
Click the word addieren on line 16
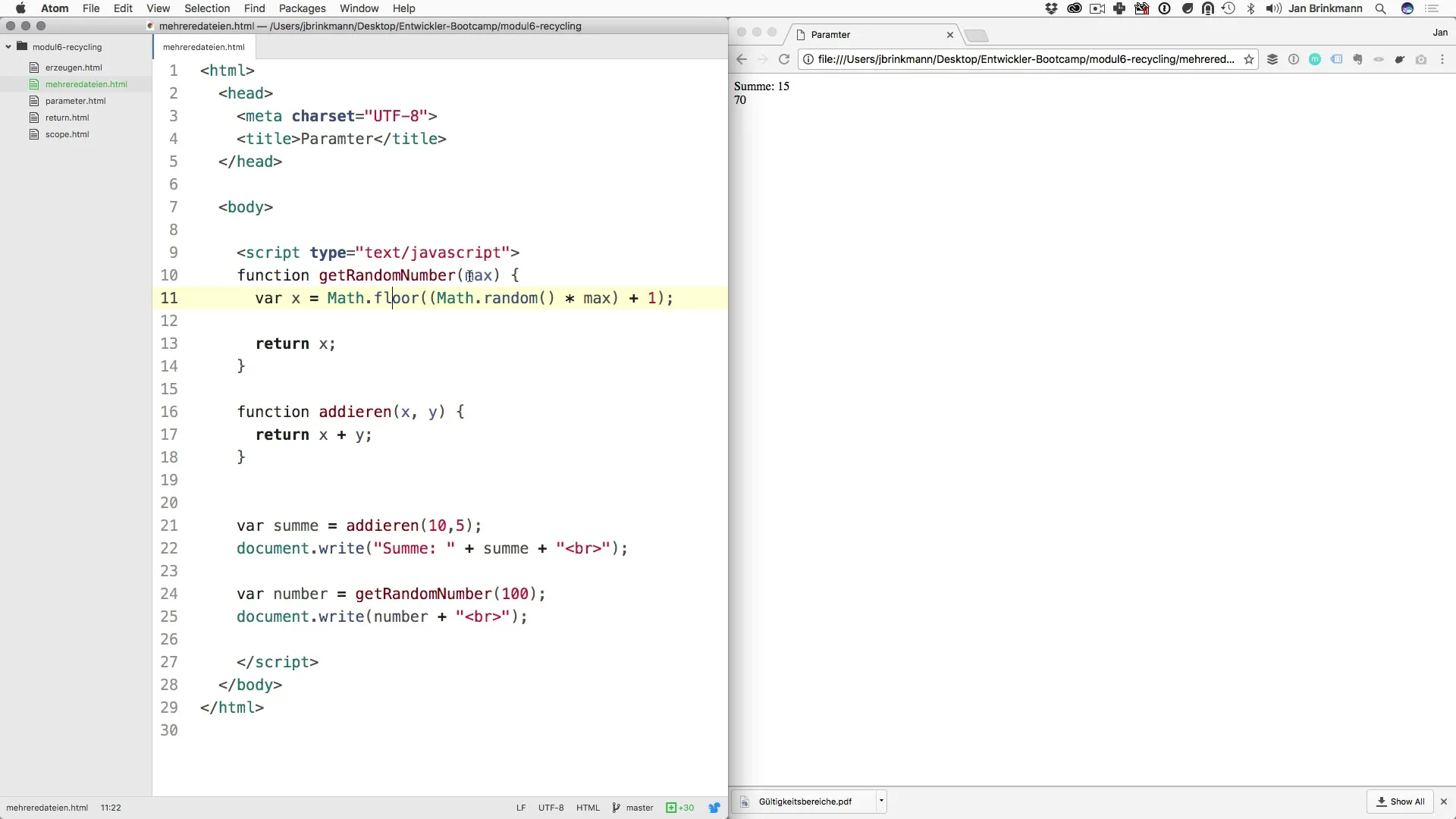click(355, 412)
